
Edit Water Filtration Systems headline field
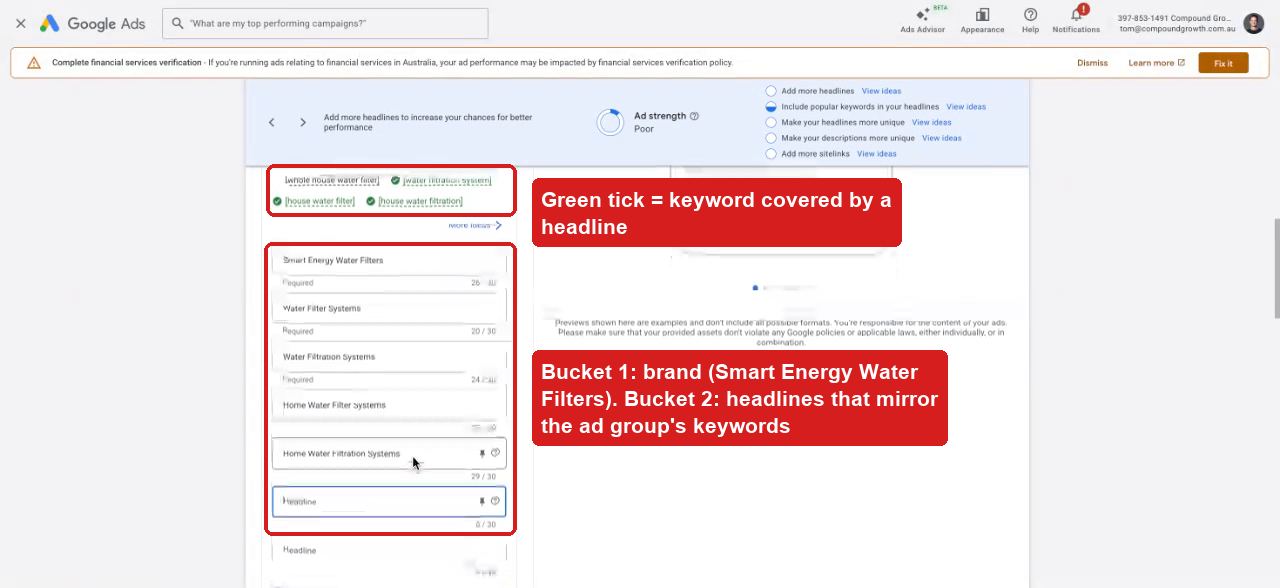click(389, 357)
